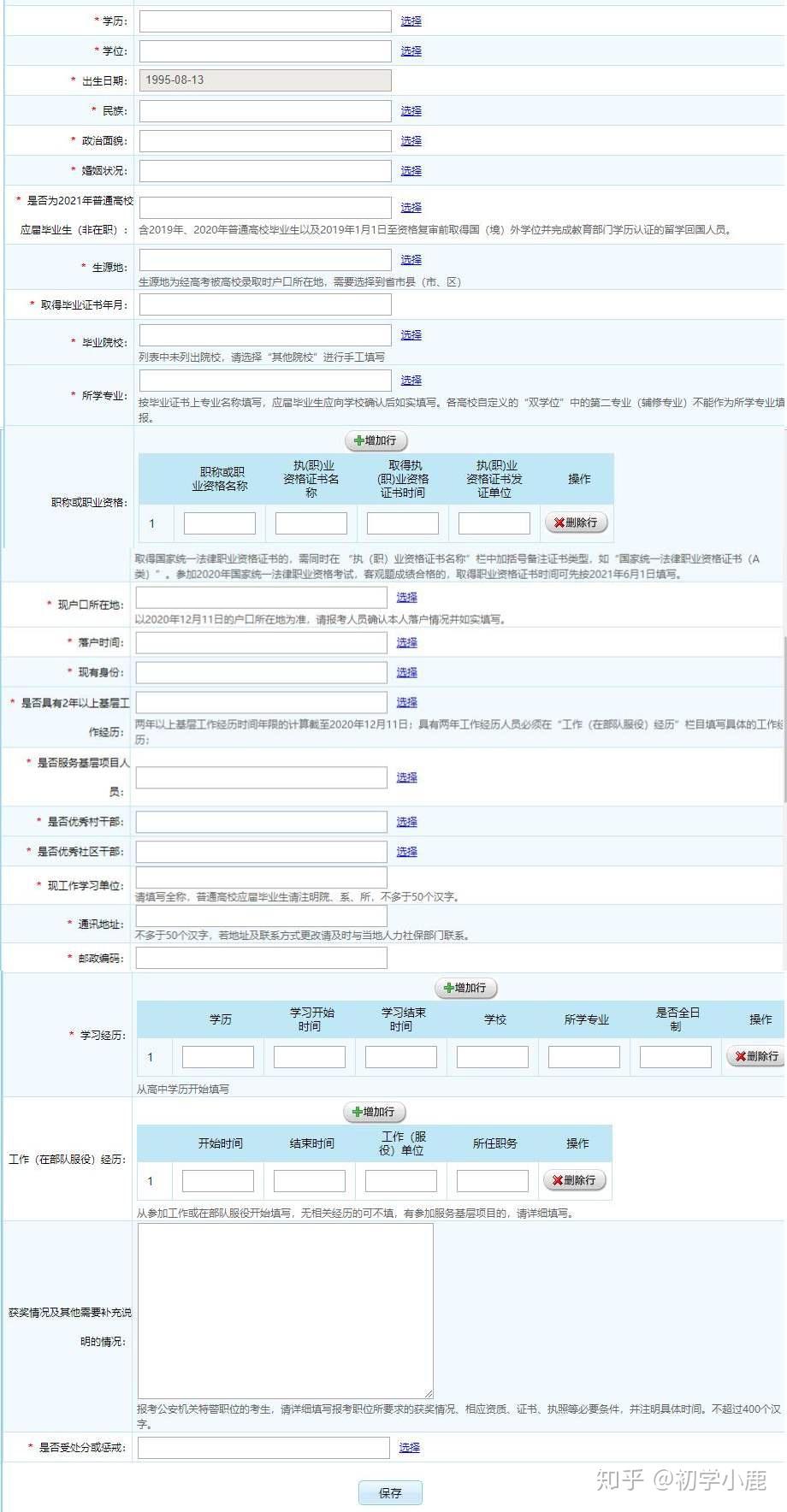787x1512 pixels.
Task: Open the 选择 link for 政治面貌
Action: (x=411, y=140)
